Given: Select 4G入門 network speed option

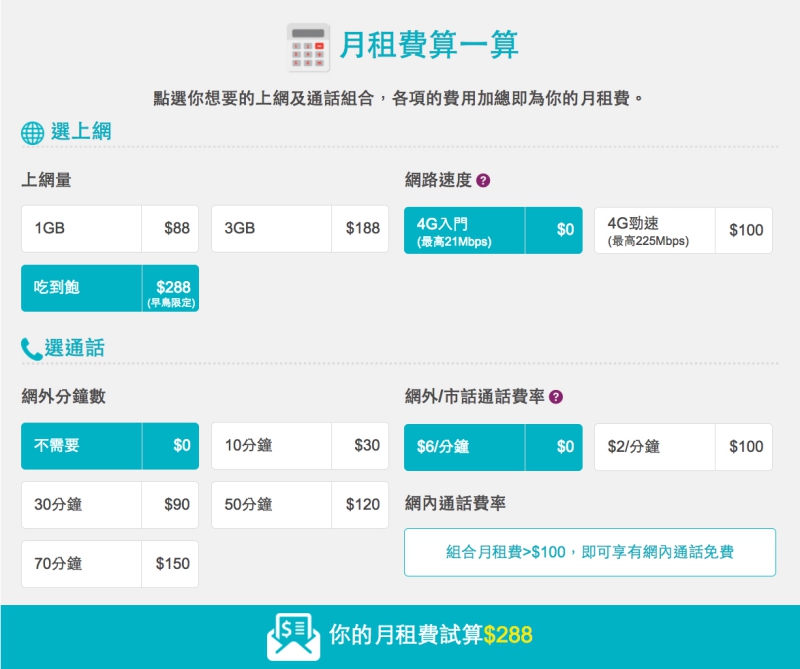Looking at the screenshot, I should point(493,230).
